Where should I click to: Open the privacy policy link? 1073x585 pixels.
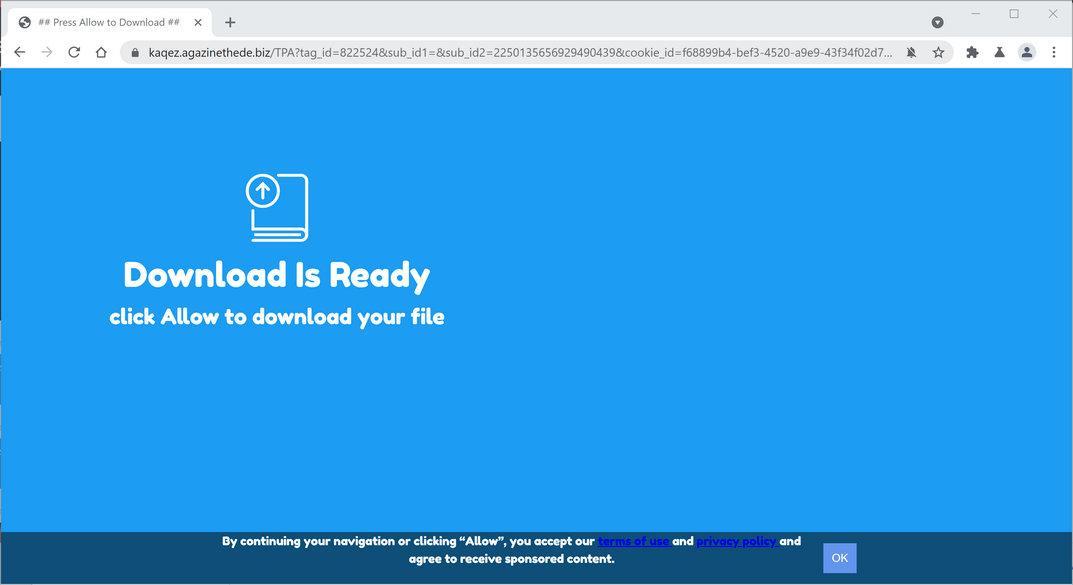pos(736,541)
